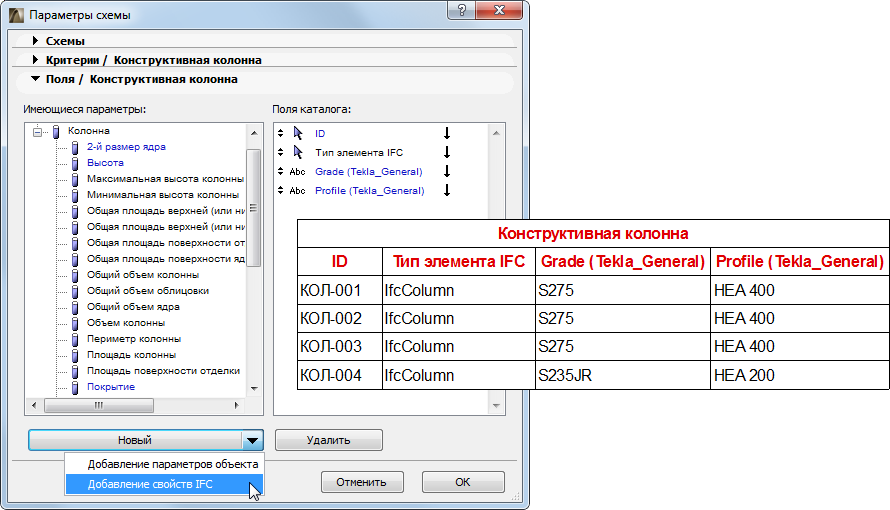
Task: Click catalog fields list scroll up arrow
Action: point(496,133)
